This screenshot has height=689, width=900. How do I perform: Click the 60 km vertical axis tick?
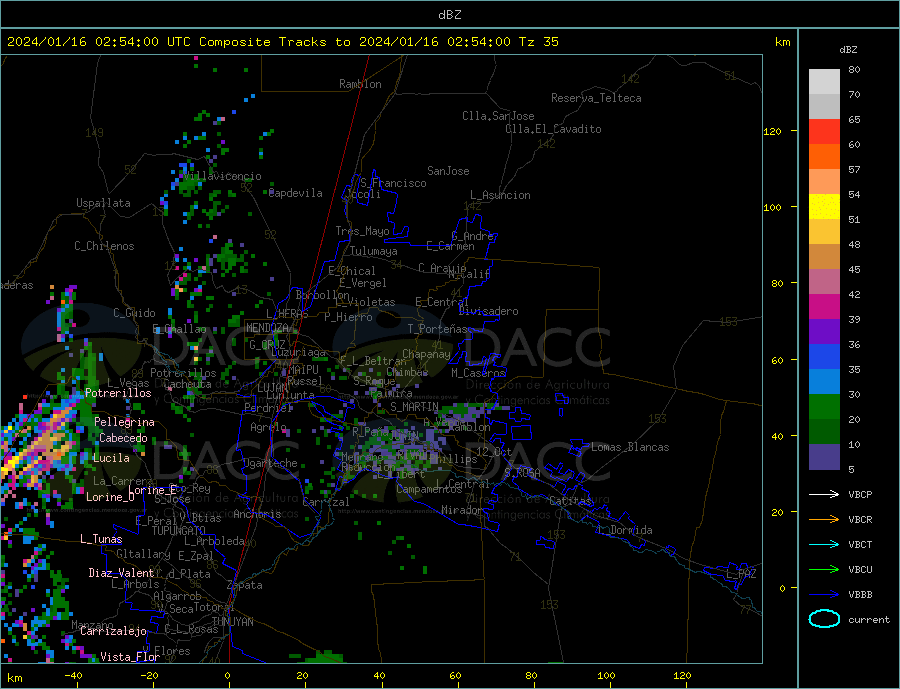pos(777,361)
